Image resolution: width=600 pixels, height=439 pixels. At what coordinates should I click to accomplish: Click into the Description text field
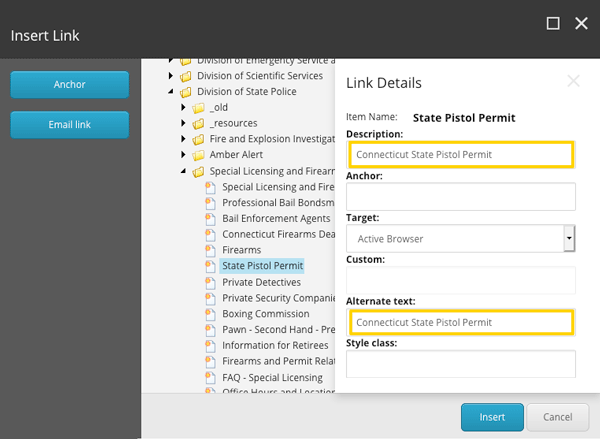[x=461, y=154]
